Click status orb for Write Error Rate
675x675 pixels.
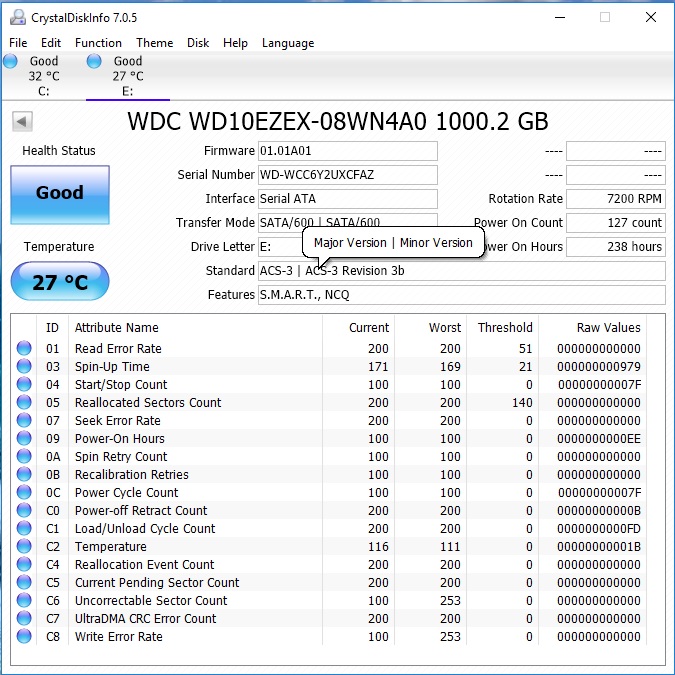point(24,636)
